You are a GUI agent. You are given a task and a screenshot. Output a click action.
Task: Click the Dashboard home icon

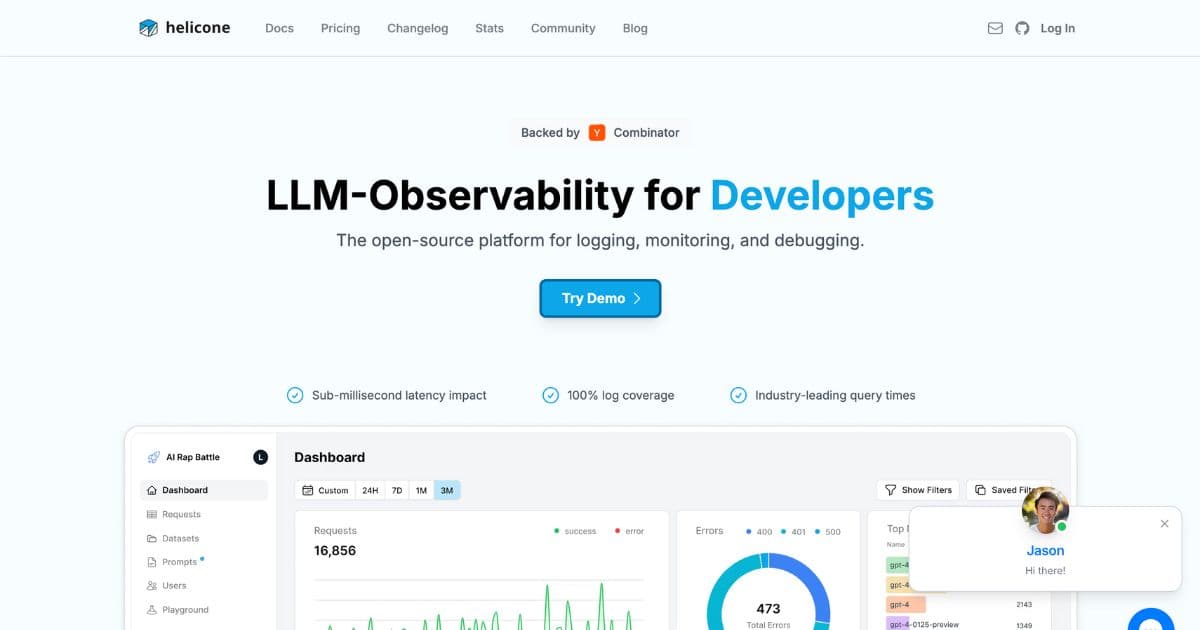pos(152,490)
